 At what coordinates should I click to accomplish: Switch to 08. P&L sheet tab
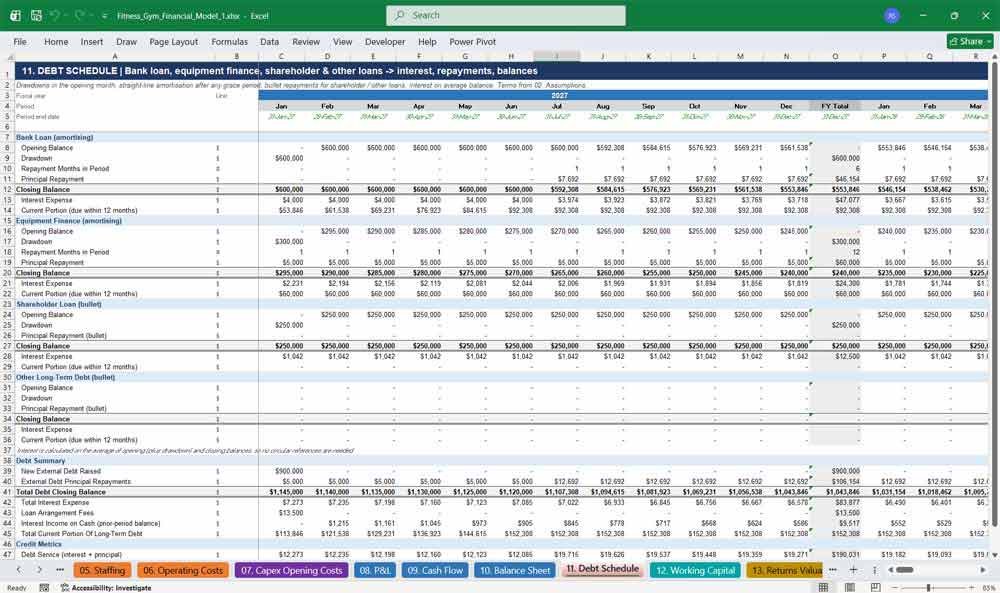coord(374,570)
